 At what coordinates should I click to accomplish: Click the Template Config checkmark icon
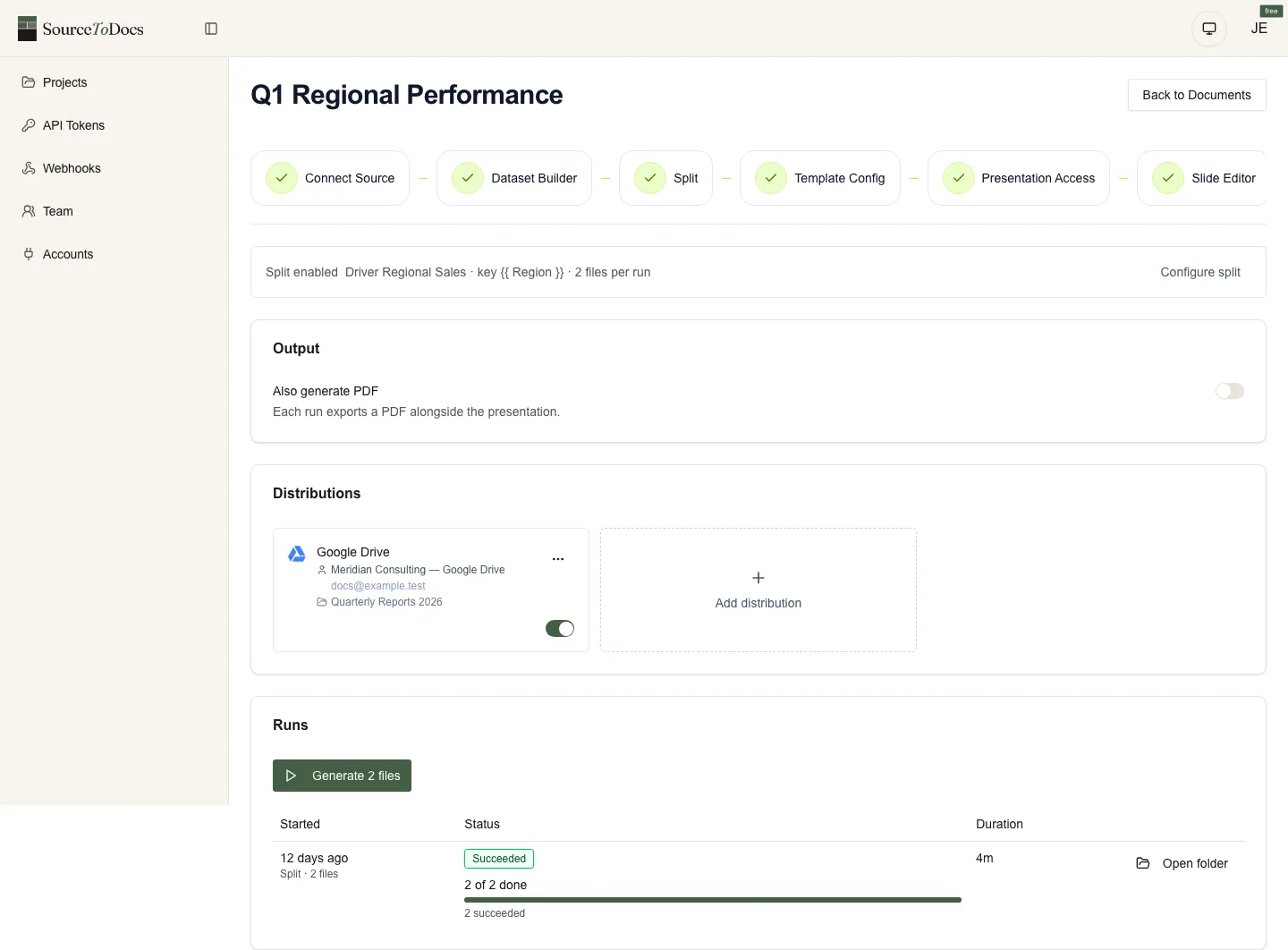(771, 178)
